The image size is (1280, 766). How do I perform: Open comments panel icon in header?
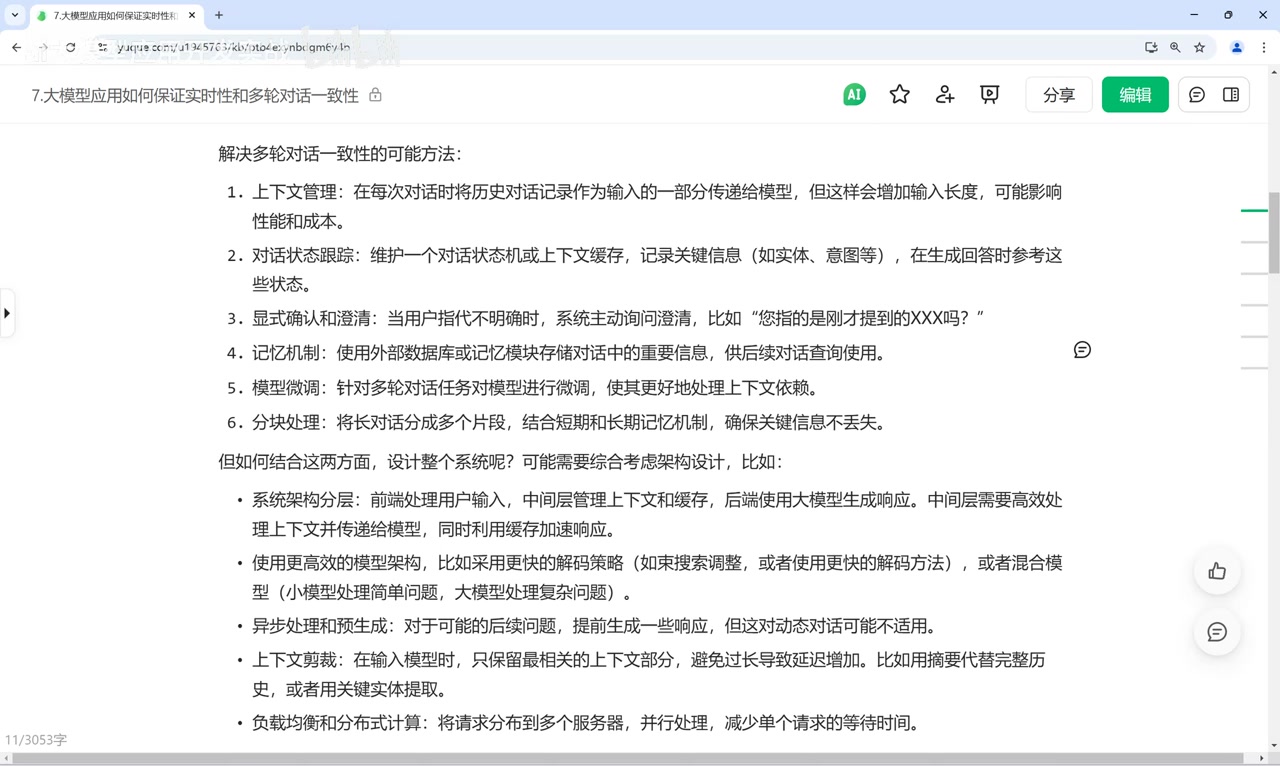[1197, 95]
